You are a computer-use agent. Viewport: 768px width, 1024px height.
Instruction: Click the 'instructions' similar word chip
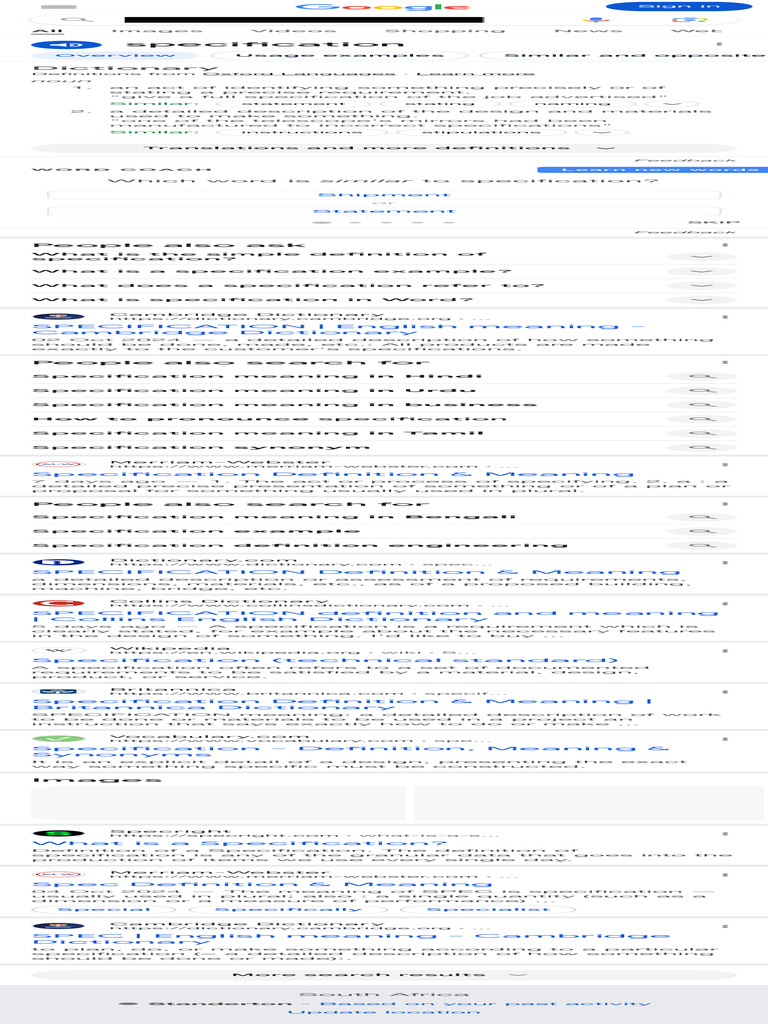[302, 133]
